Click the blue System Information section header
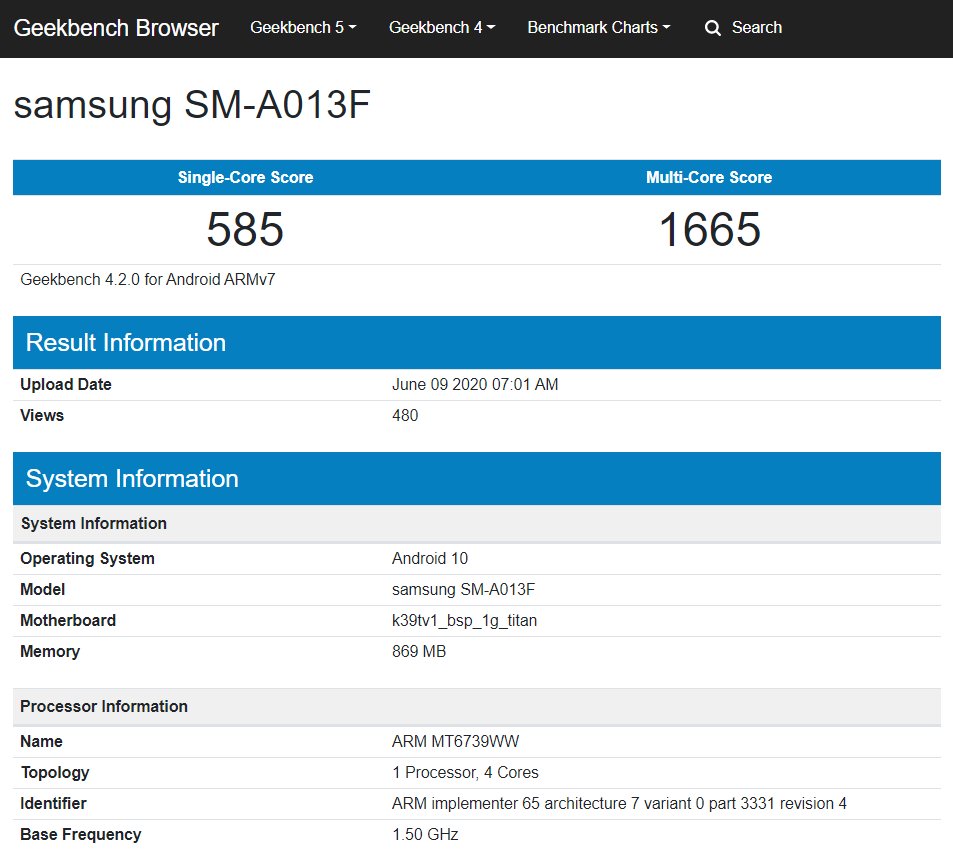This screenshot has height=868, width=953. click(477, 478)
